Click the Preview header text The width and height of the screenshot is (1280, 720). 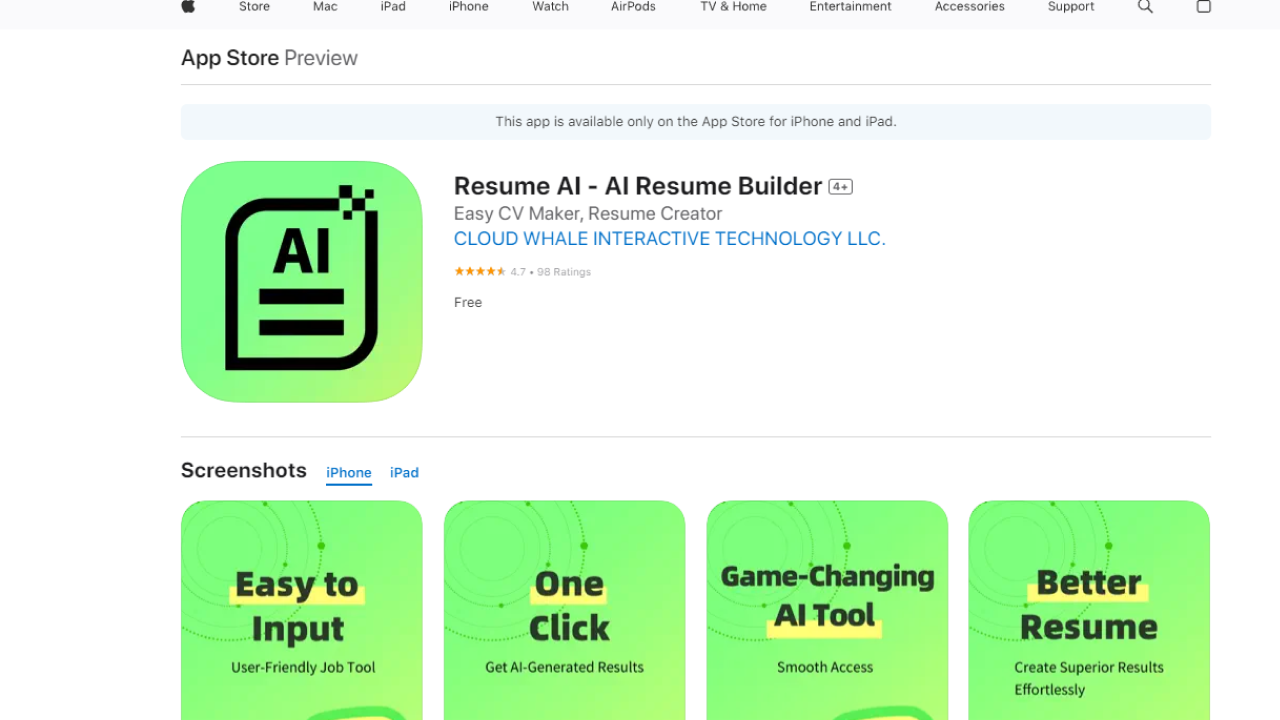tap(321, 58)
